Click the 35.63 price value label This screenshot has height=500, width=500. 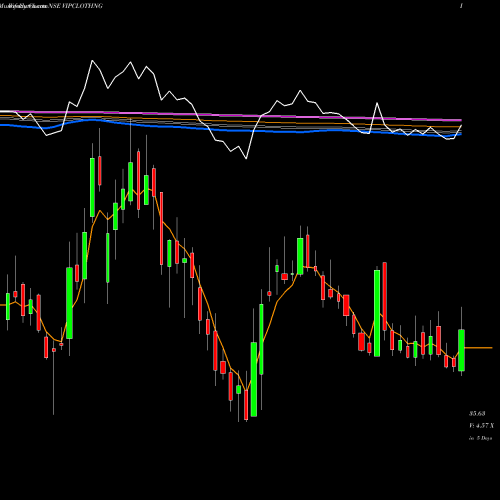pyautogui.click(x=477, y=414)
